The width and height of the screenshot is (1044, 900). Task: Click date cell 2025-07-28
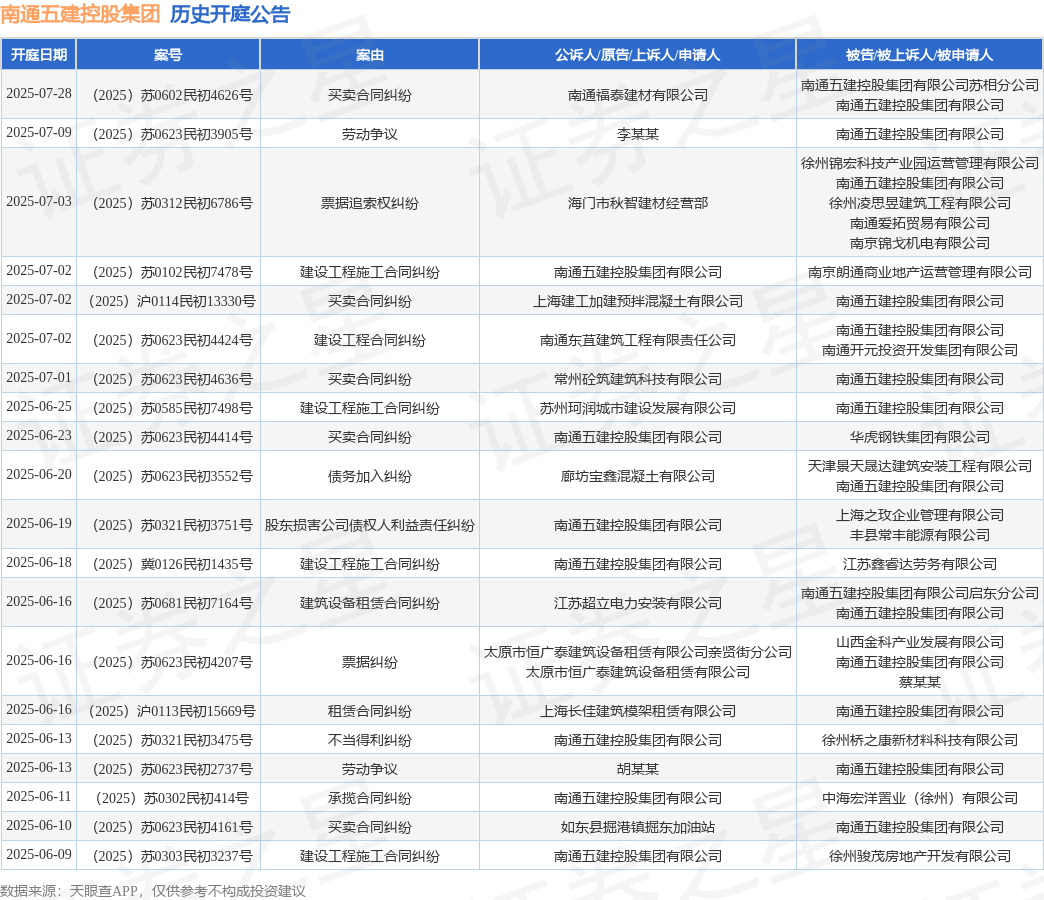pos(39,94)
